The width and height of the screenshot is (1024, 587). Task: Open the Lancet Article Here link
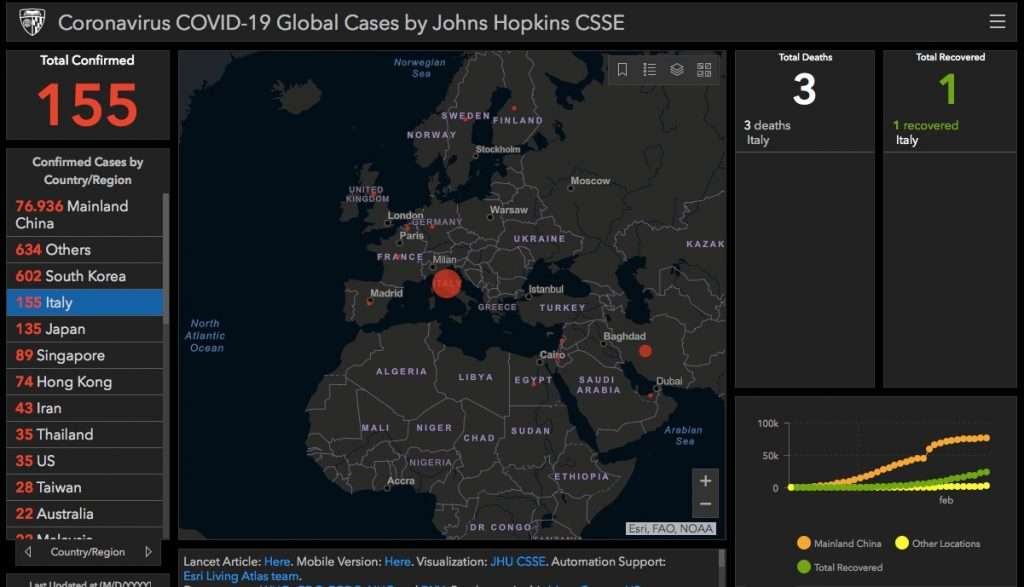tap(277, 562)
